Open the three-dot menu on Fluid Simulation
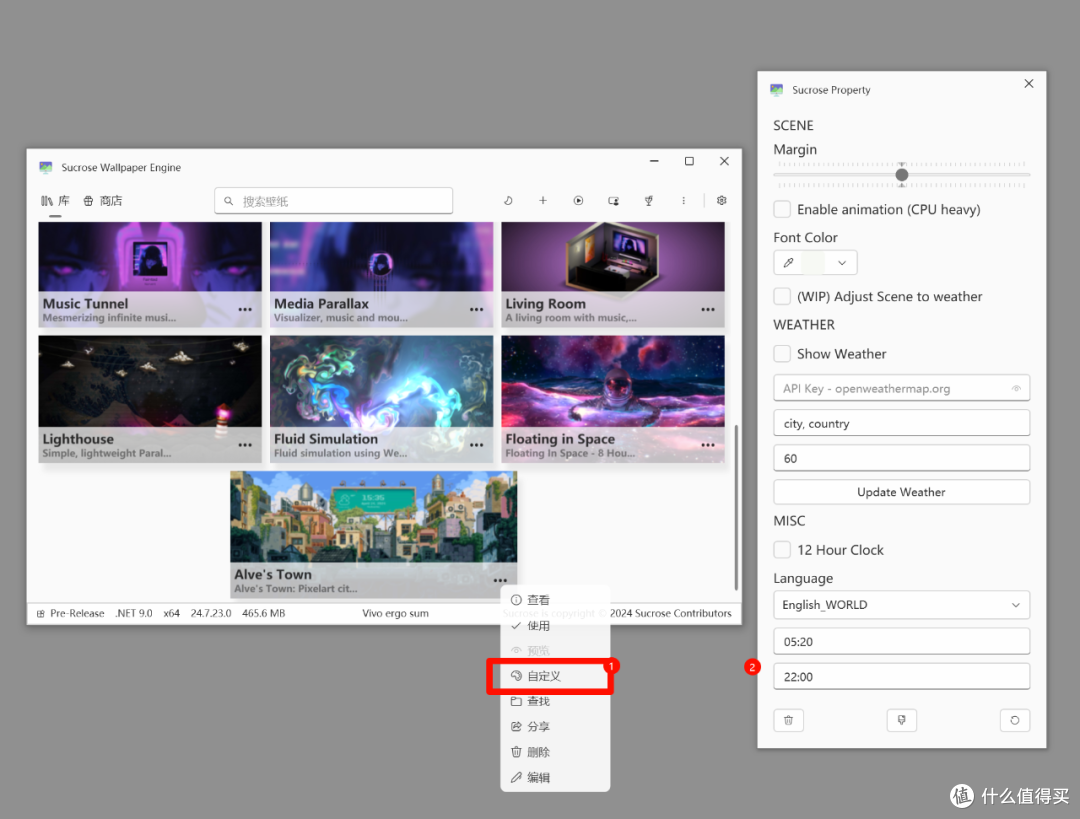 (477, 445)
